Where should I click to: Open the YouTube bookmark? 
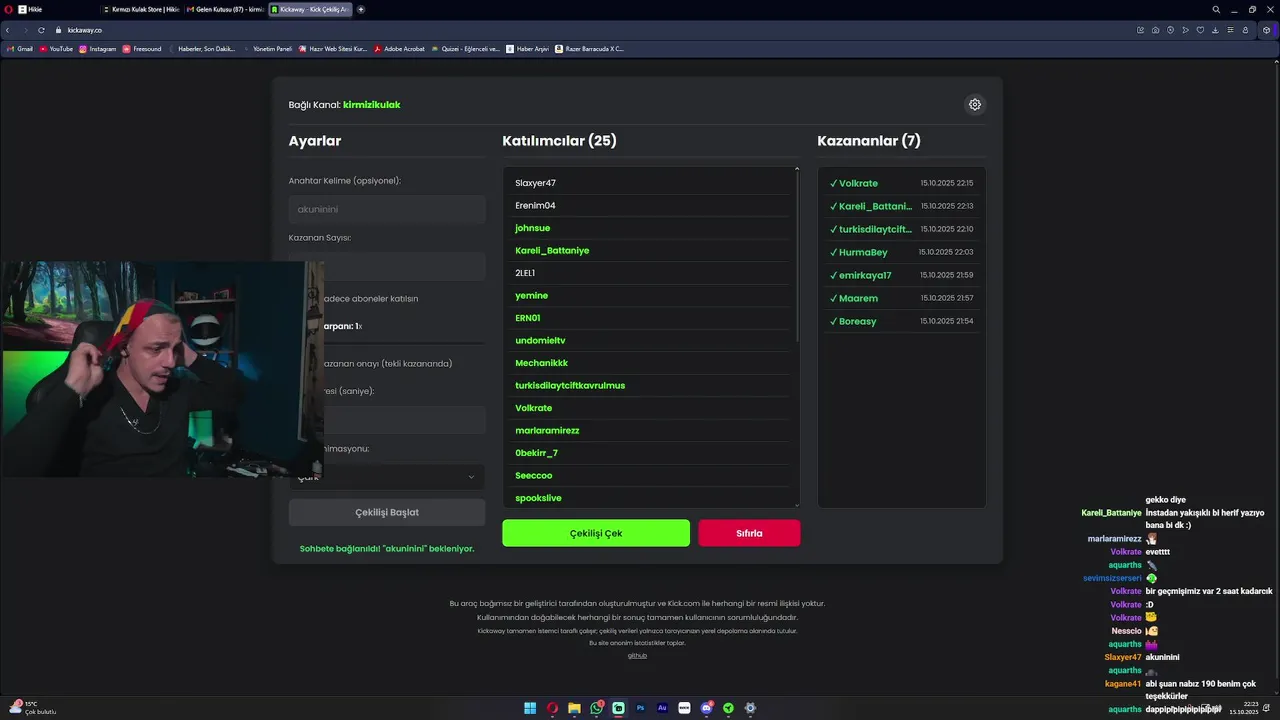(x=56, y=48)
